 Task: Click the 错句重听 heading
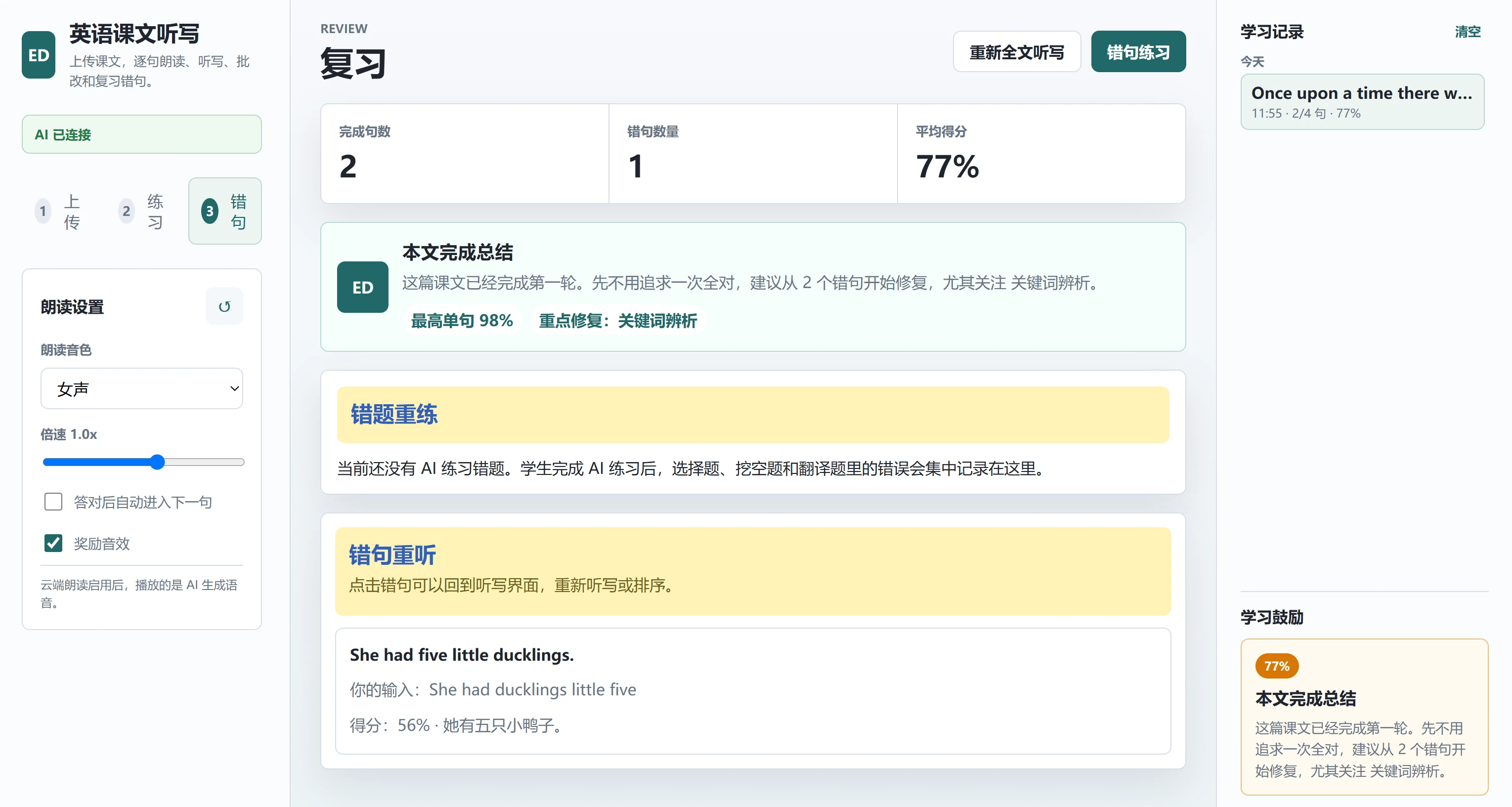tap(392, 554)
